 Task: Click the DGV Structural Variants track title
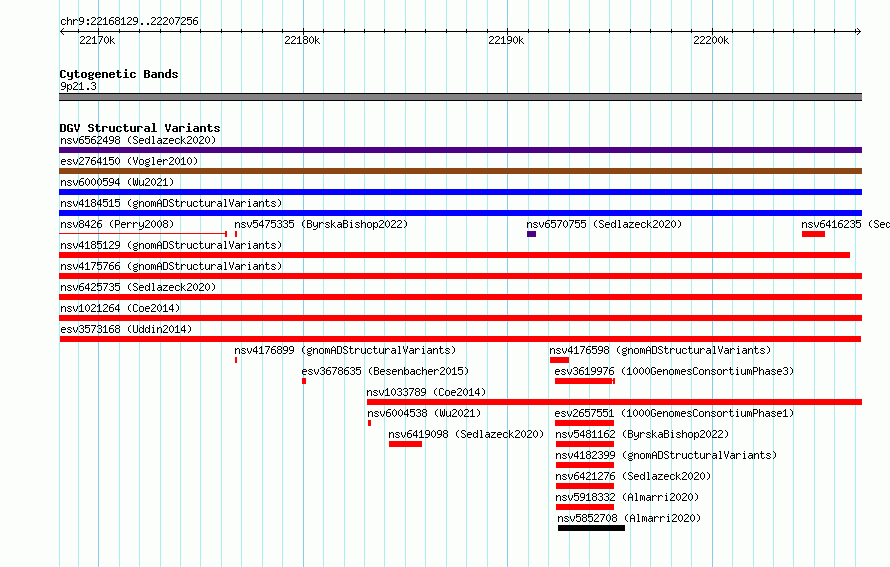tap(140, 128)
